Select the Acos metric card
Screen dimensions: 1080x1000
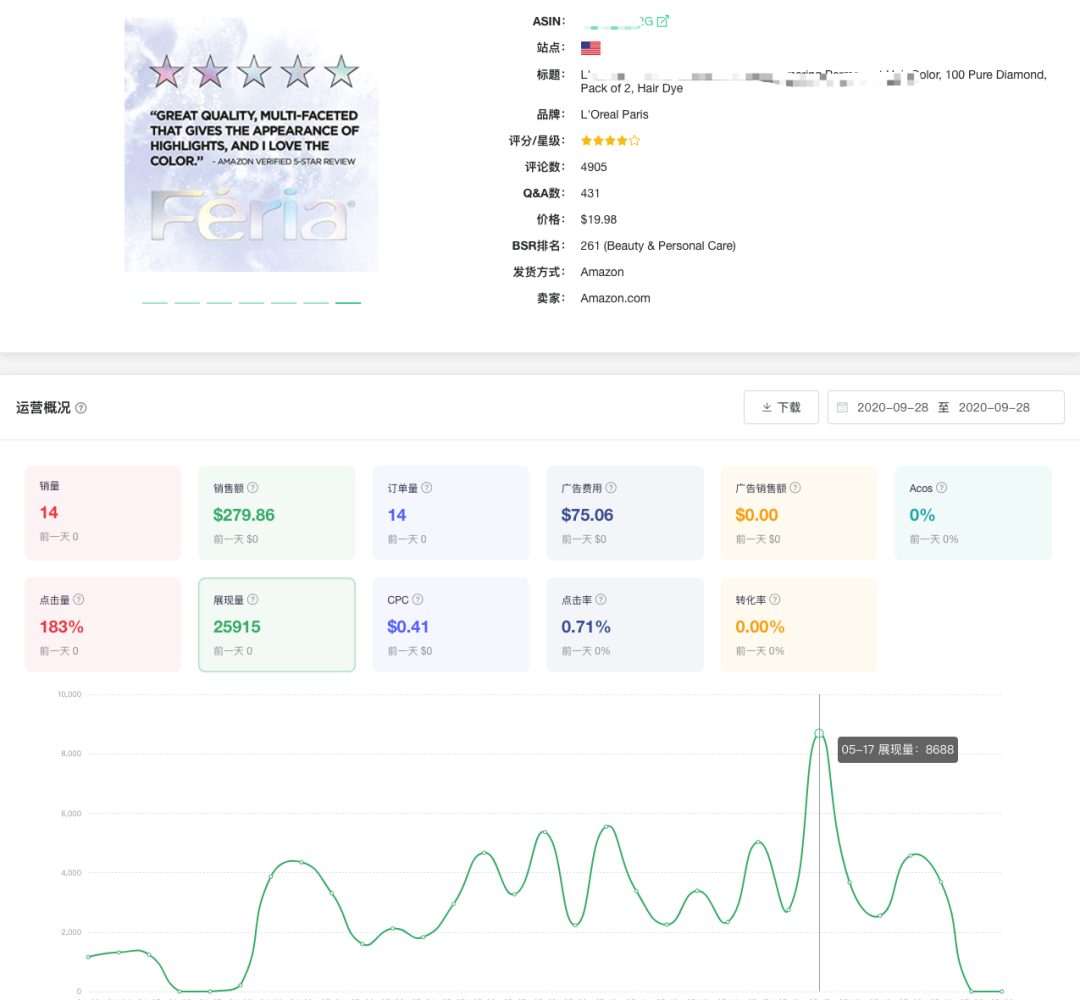(973, 513)
